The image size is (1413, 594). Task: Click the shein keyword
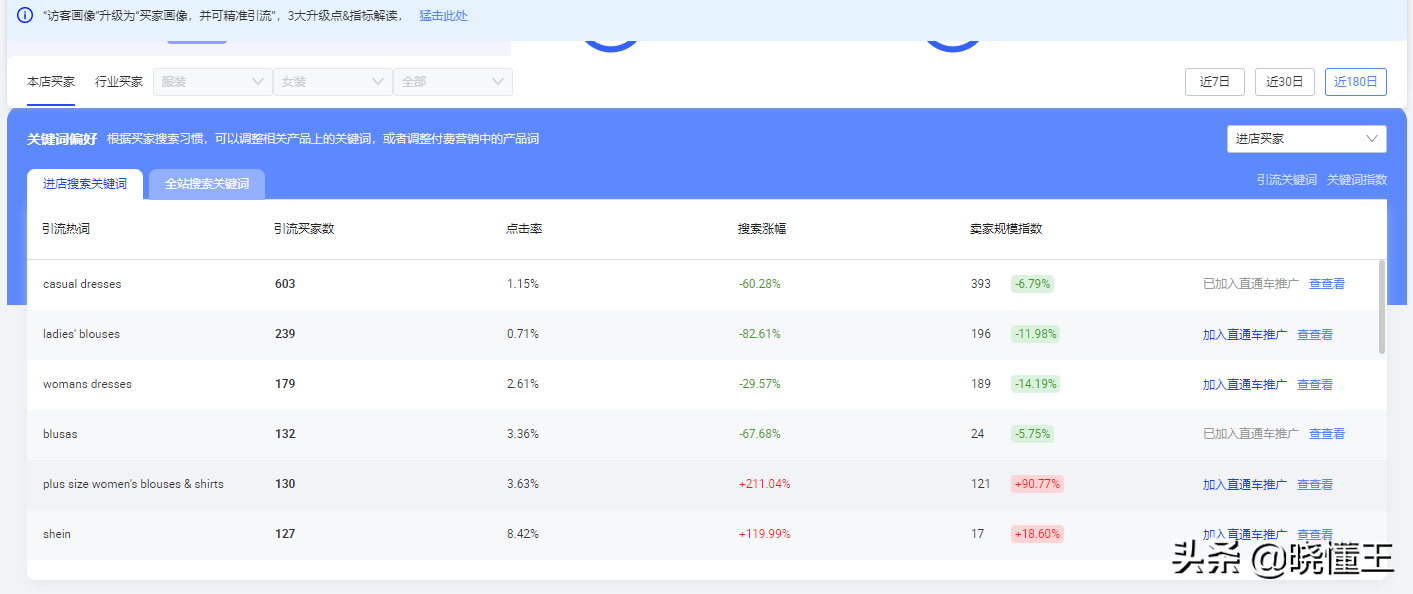57,534
